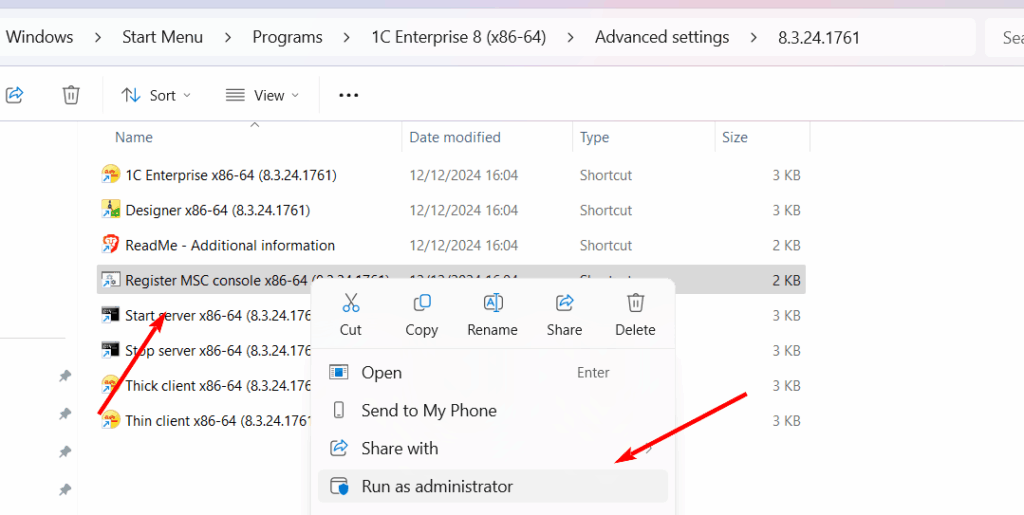Go to Windows breadcrumb folder
The height and width of the screenshot is (515, 1024).
[39, 37]
